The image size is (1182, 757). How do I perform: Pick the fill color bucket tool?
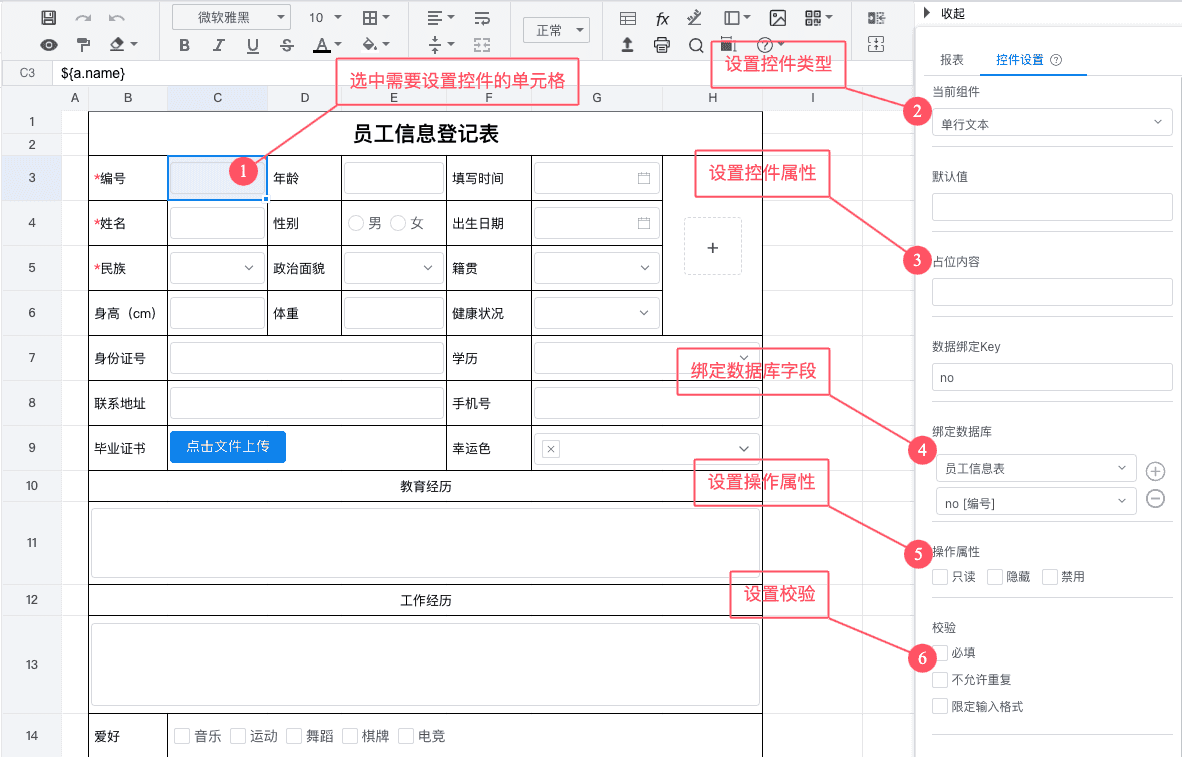[369, 44]
